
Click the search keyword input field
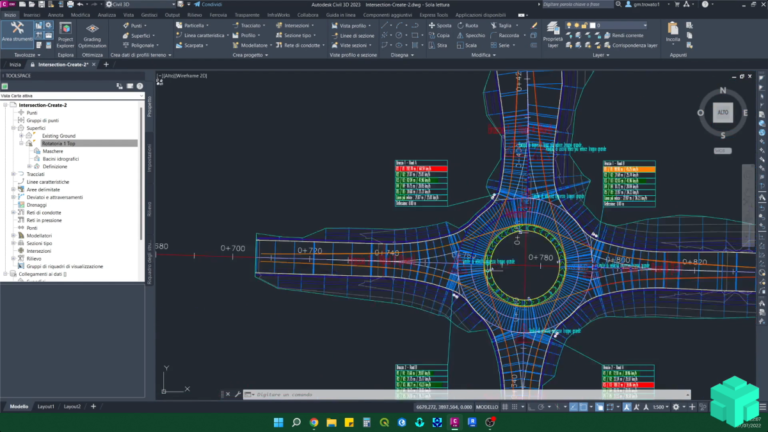coord(577,4)
